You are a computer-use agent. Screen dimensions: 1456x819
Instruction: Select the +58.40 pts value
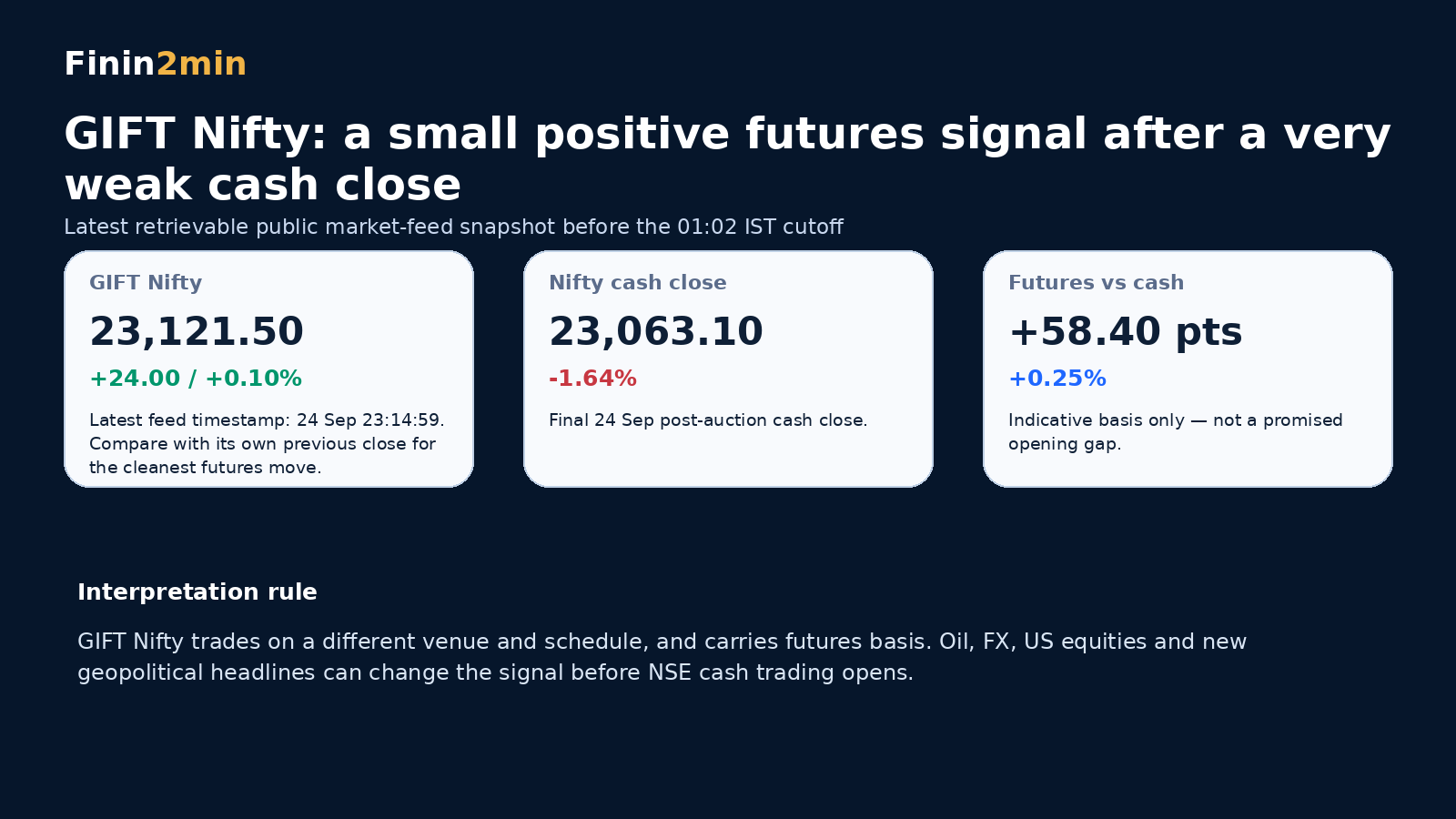tap(1126, 331)
